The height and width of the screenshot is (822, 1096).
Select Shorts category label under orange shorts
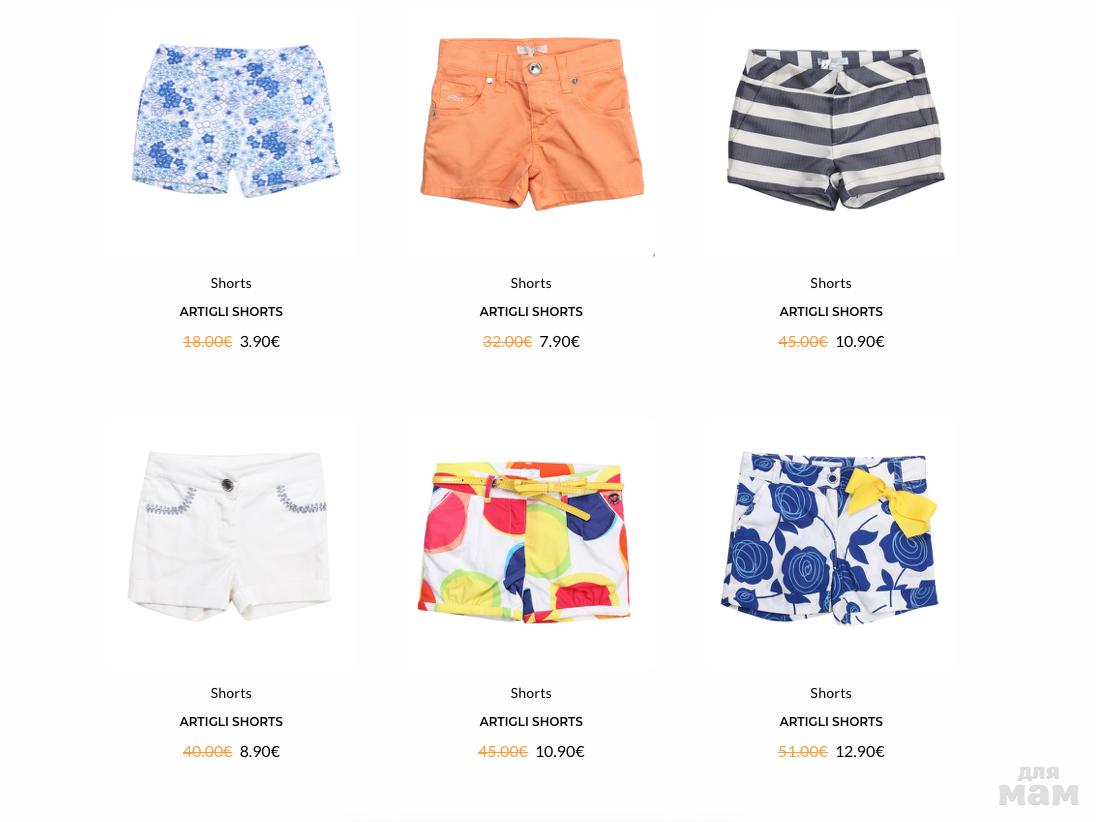click(x=531, y=283)
